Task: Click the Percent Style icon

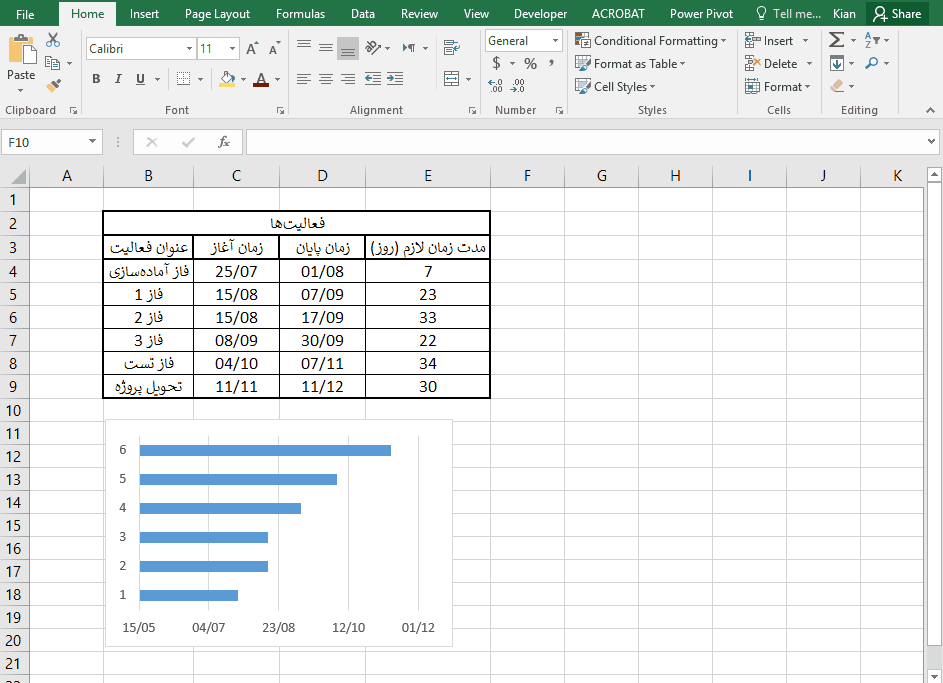Action: tap(530, 64)
